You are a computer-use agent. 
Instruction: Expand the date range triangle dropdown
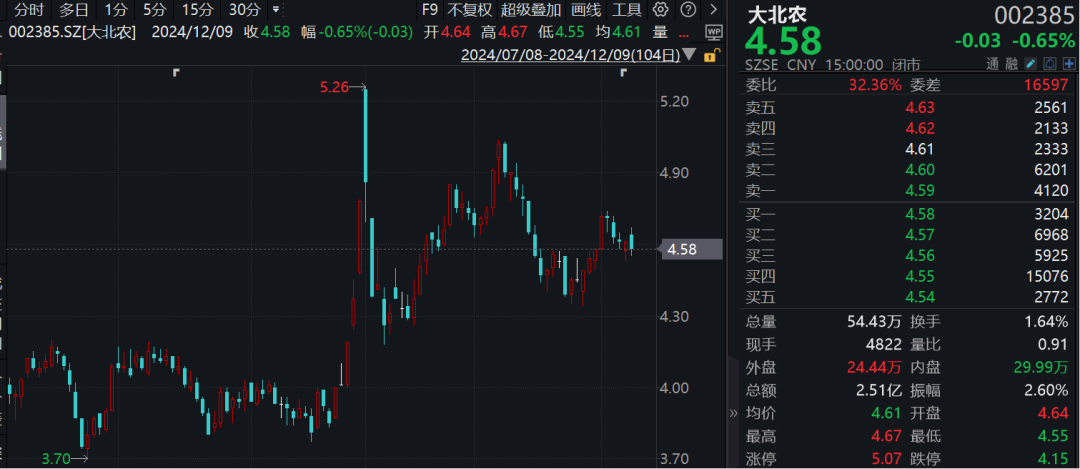pos(691,56)
